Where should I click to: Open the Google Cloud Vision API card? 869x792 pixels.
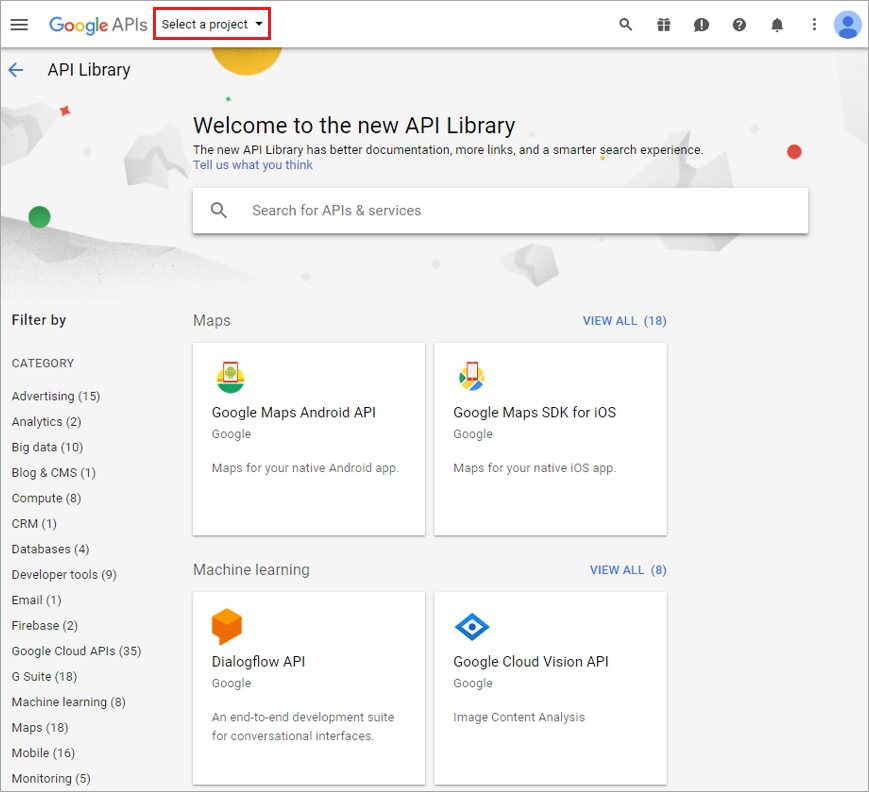(550, 688)
